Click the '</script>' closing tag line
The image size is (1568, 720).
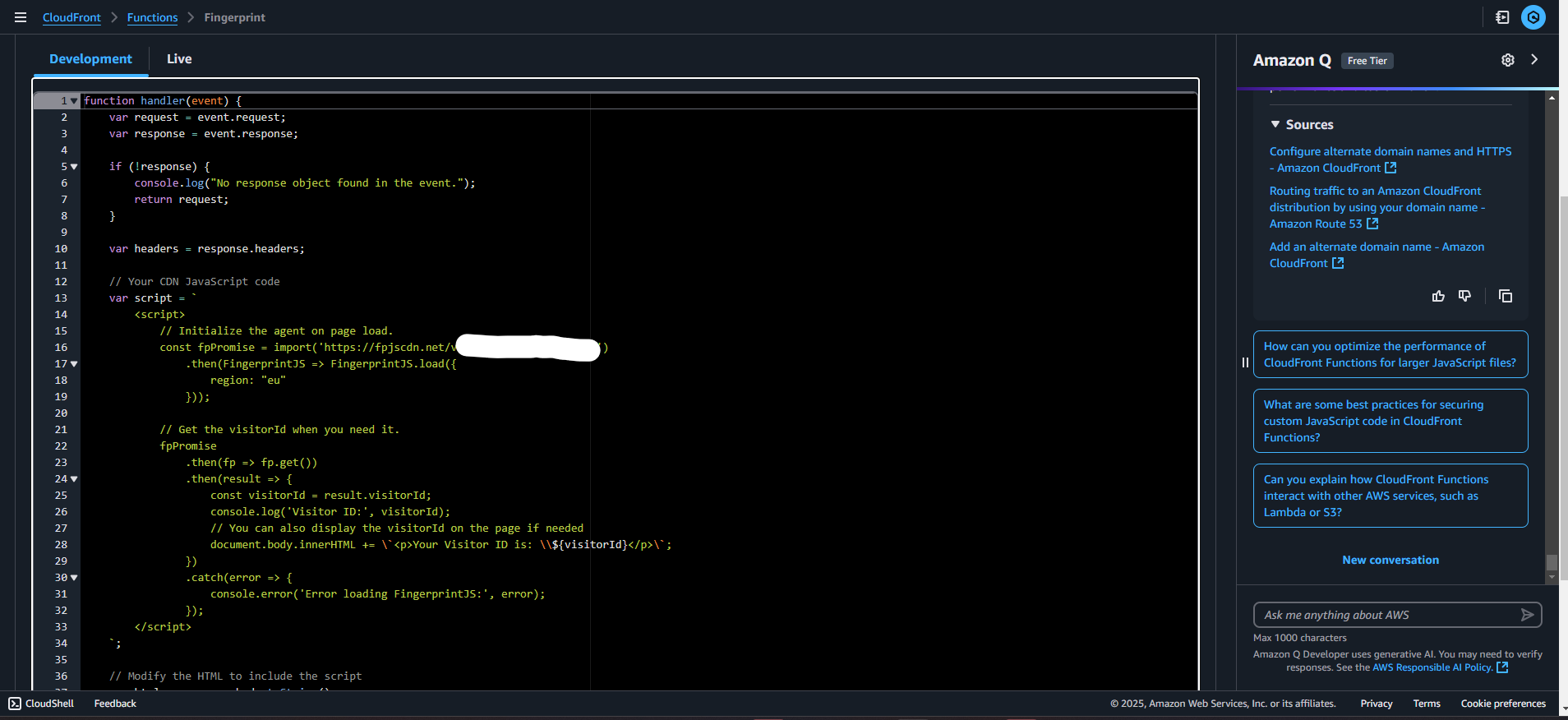(x=163, y=627)
